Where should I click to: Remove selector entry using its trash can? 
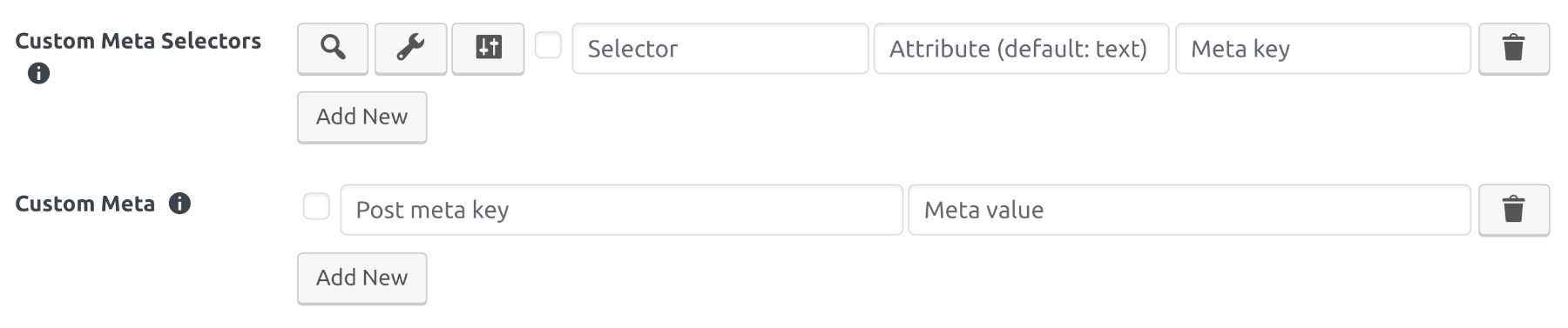1514,48
